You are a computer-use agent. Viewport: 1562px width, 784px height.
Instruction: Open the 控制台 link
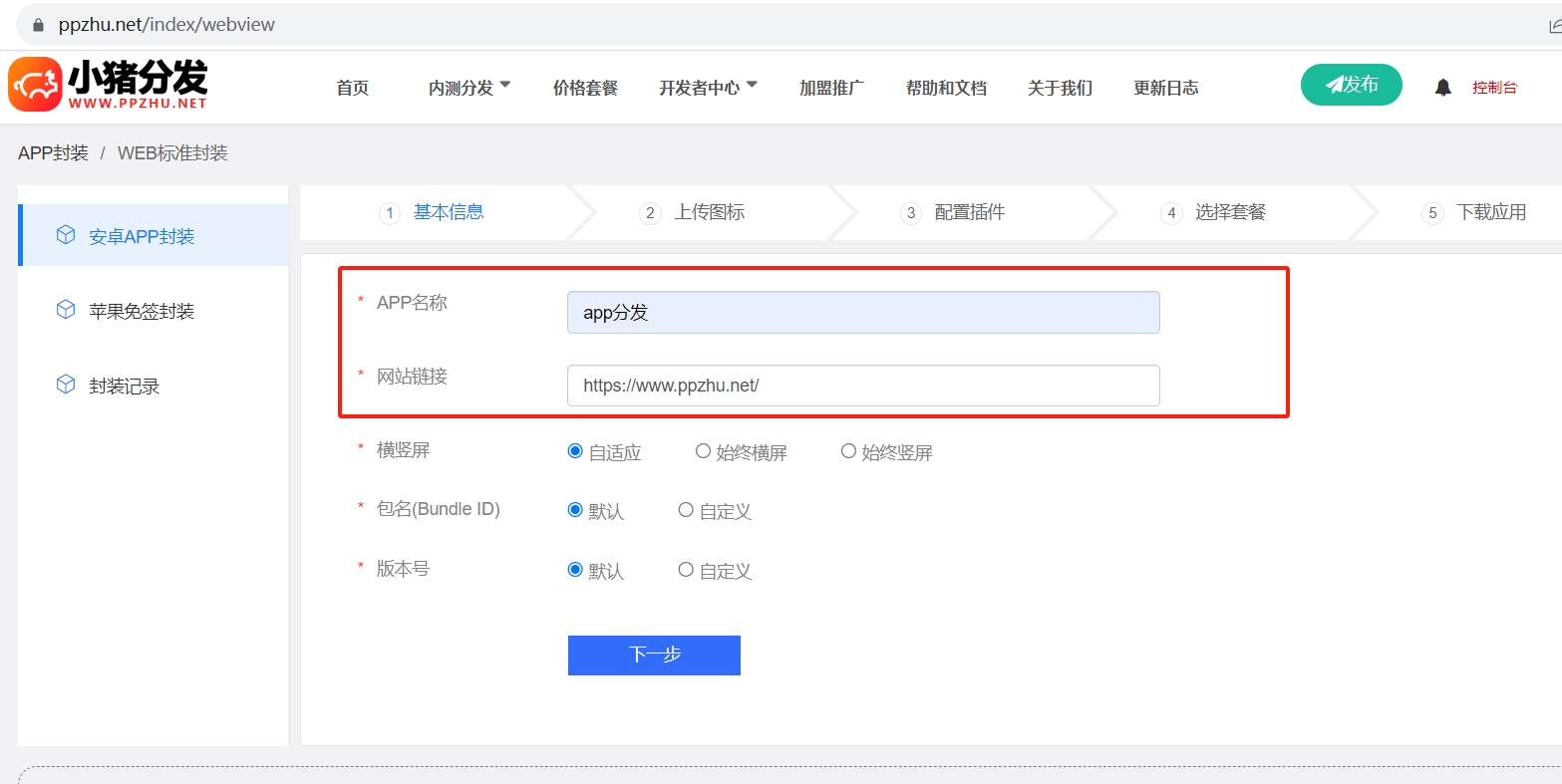point(1494,88)
